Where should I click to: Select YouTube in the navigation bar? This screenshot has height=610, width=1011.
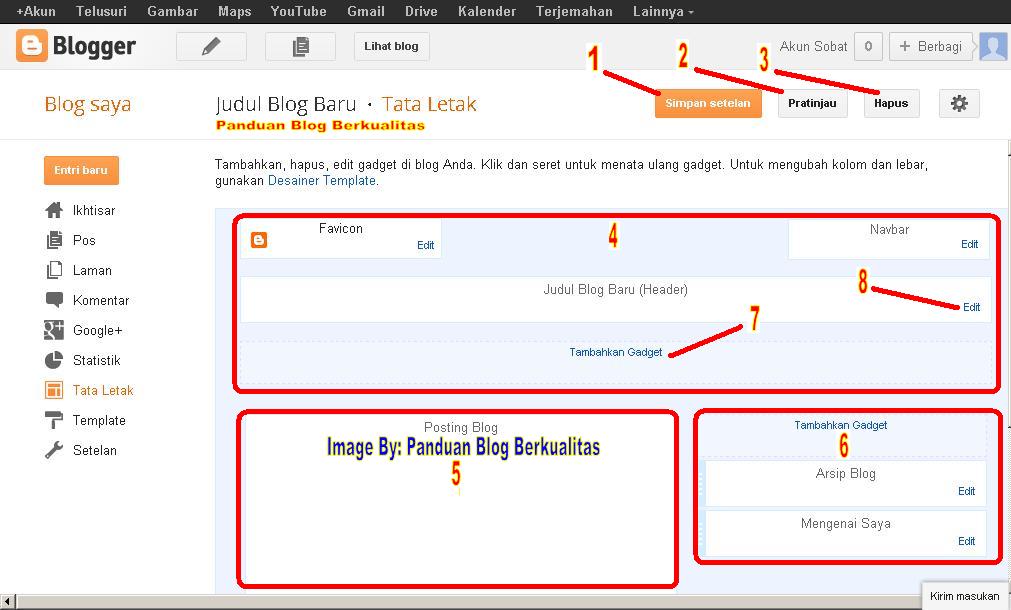pos(298,11)
